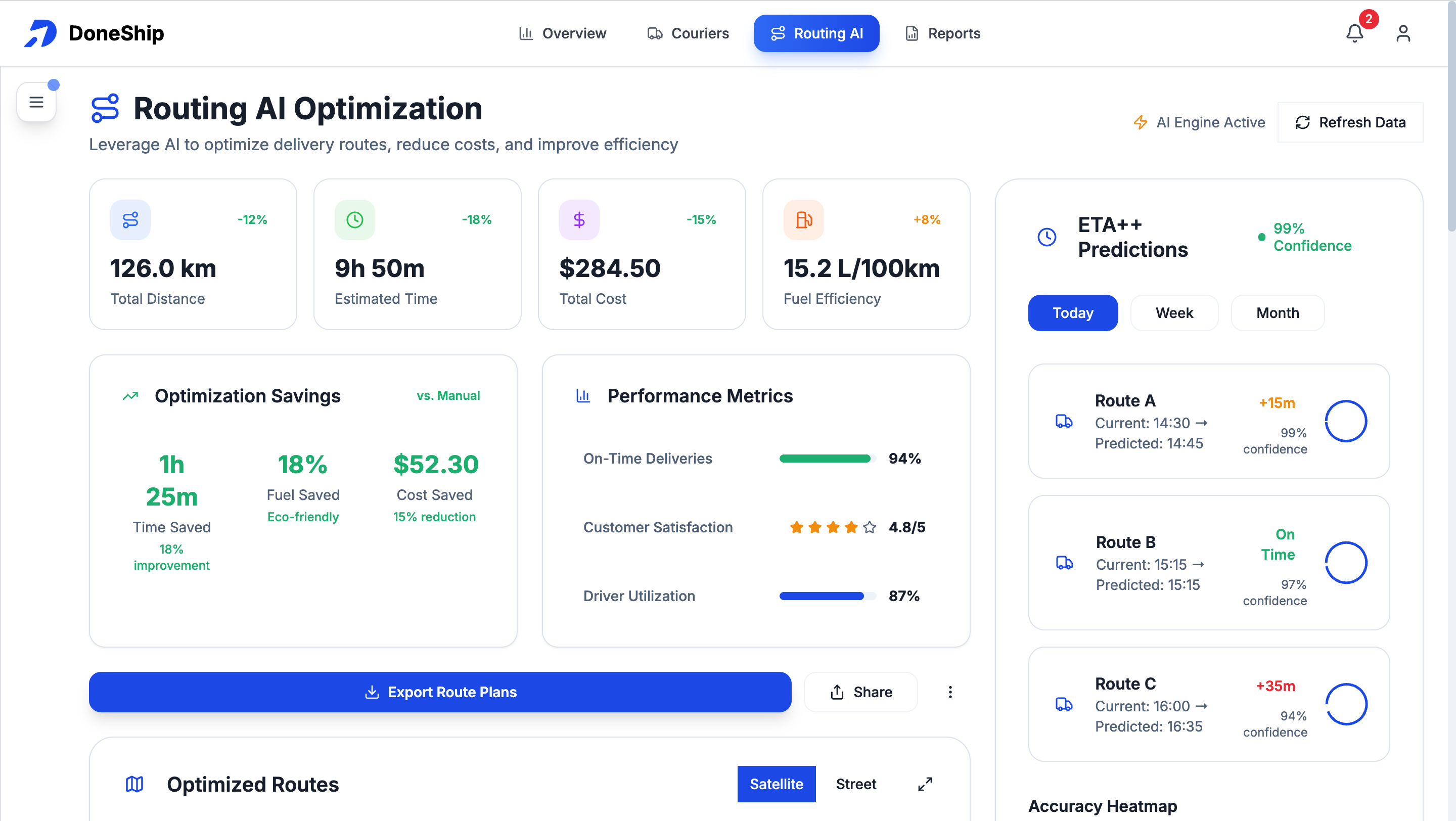The height and width of the screenshot is (821, 1456).
Task: Click the truck icon beside Route A
Action: [1065, 422]
